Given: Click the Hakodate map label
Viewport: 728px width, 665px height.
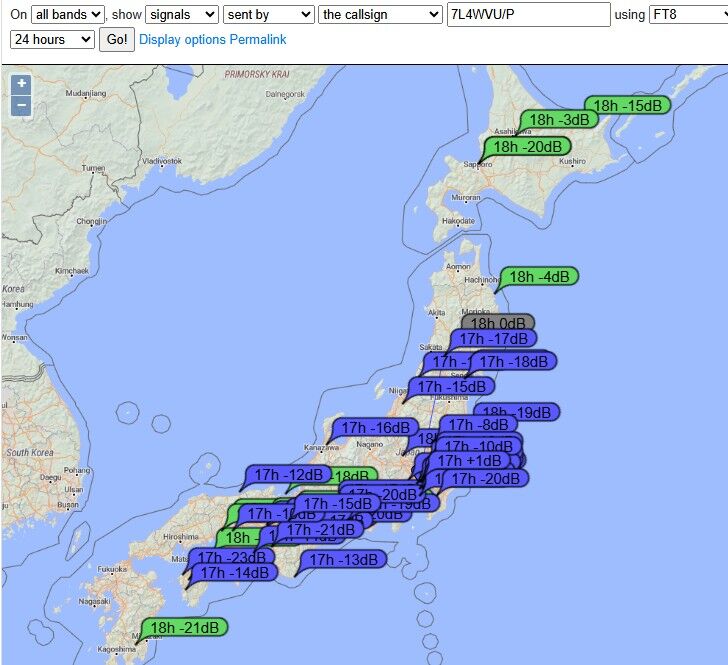Looking at the screenshot, I should click(458, 221).
